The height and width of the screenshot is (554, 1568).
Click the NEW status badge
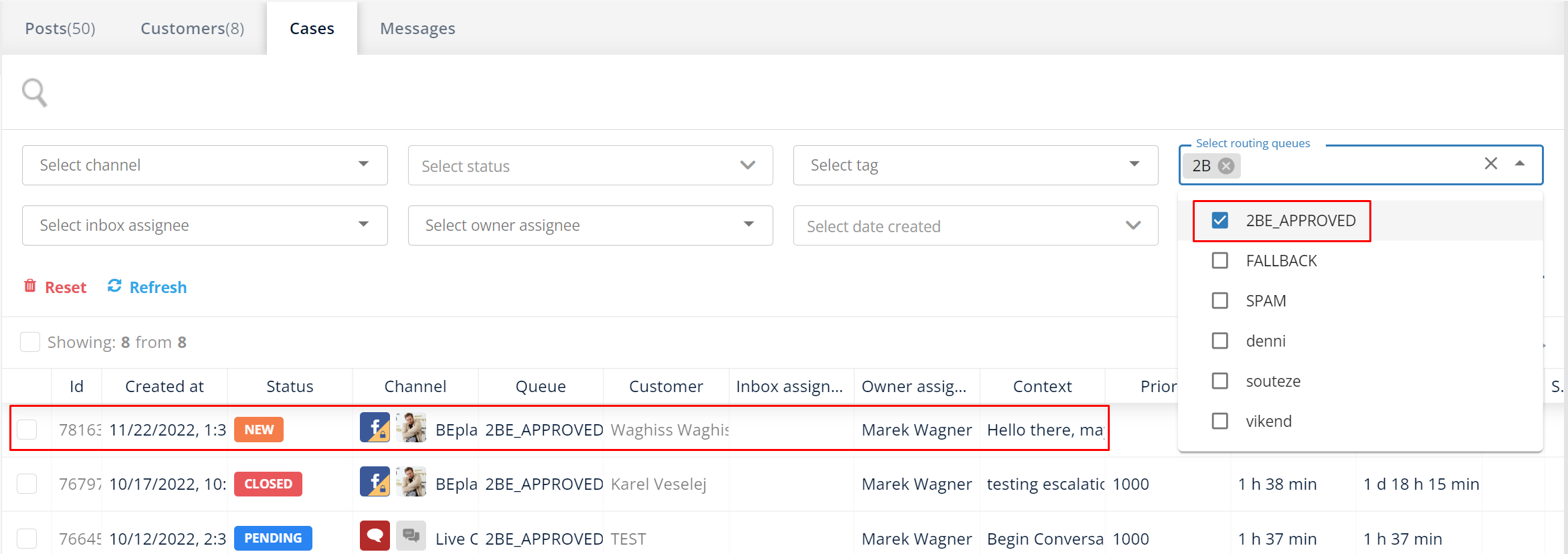pyautogui.click(x=259, y=430)
